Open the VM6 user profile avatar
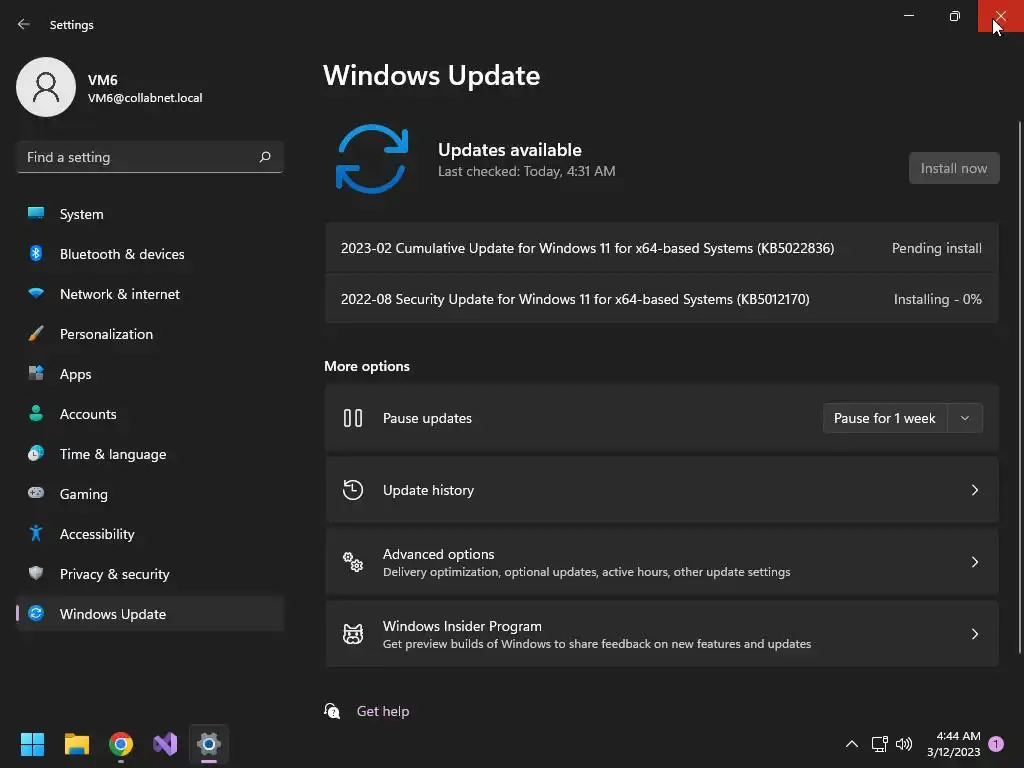 click(x=46, y=87)
